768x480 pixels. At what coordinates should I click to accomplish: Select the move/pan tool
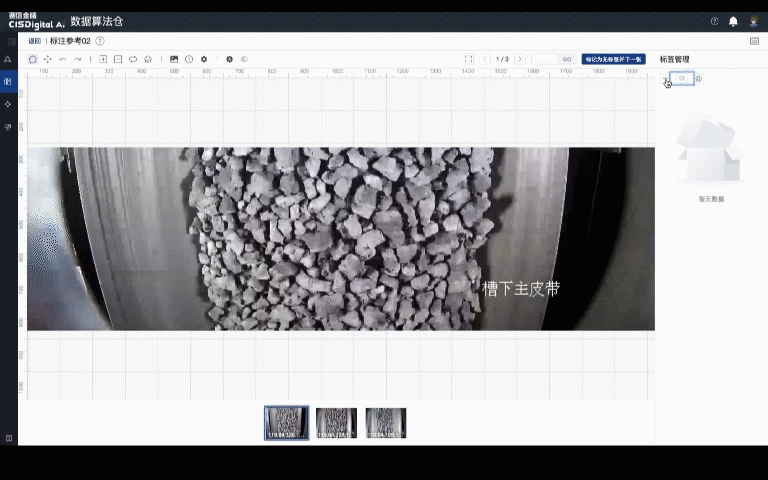47,59
